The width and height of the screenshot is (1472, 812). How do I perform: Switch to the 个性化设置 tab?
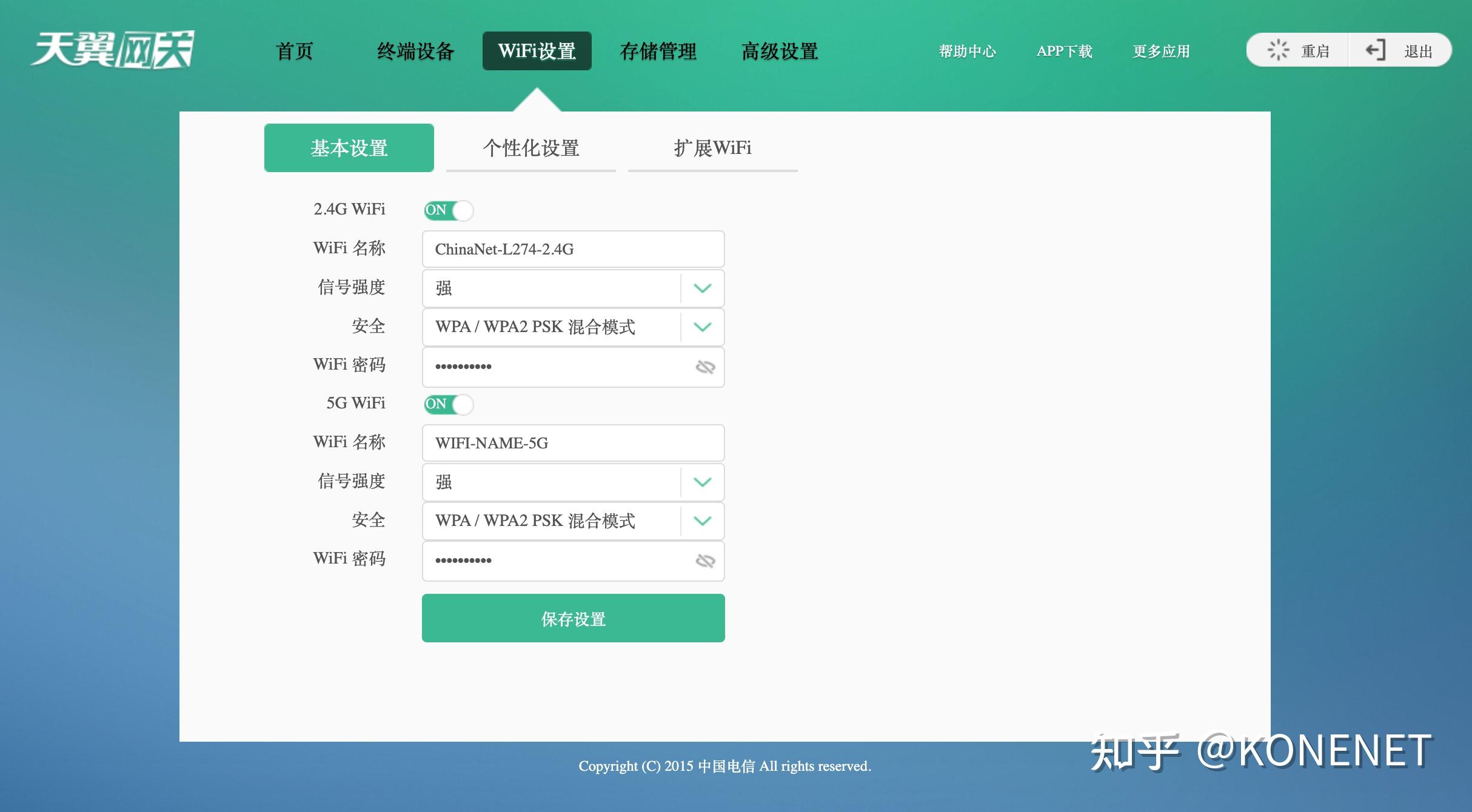pyautogui.click(x=530, y=147)
